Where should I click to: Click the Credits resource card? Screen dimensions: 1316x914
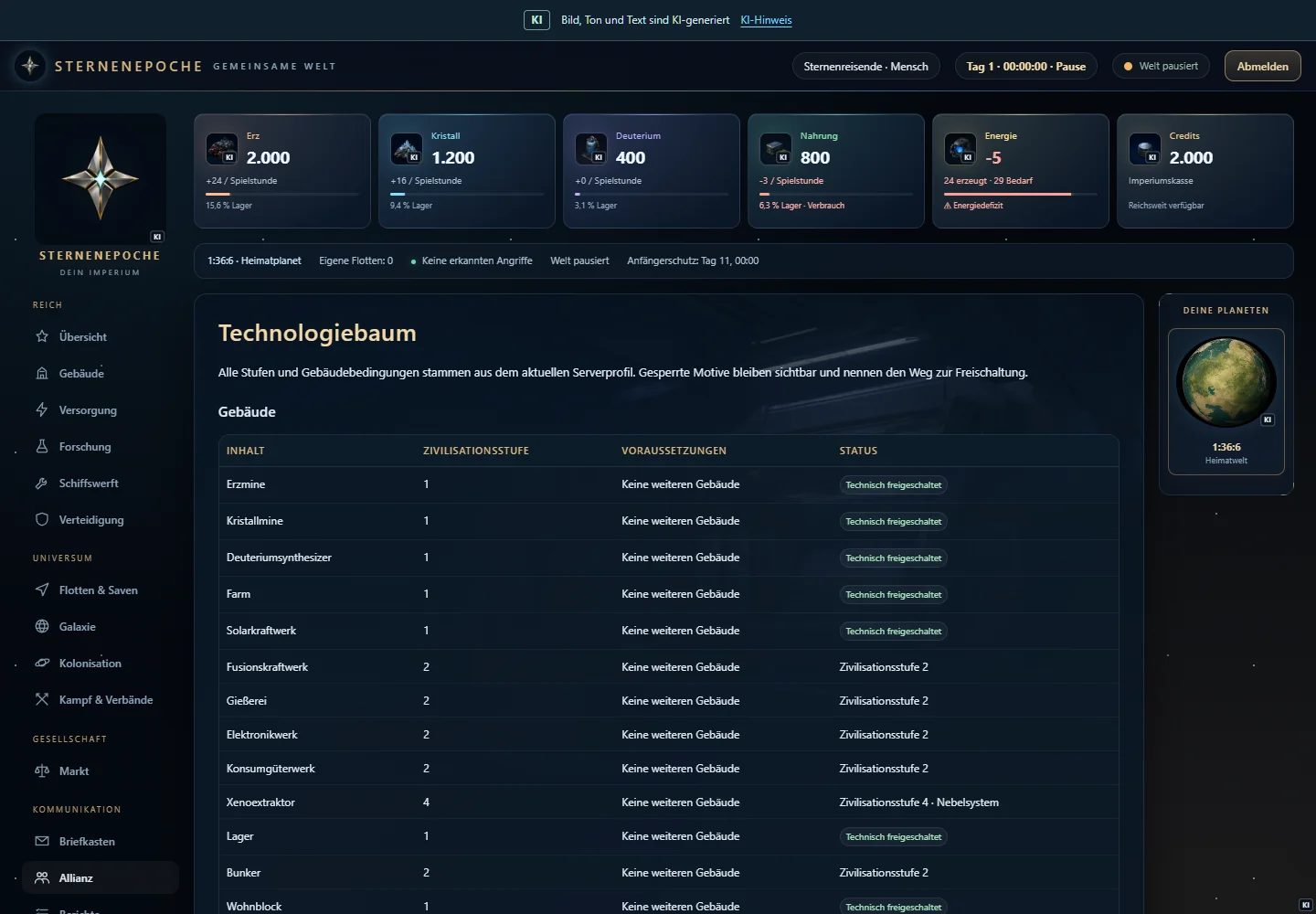point(1205,171)
